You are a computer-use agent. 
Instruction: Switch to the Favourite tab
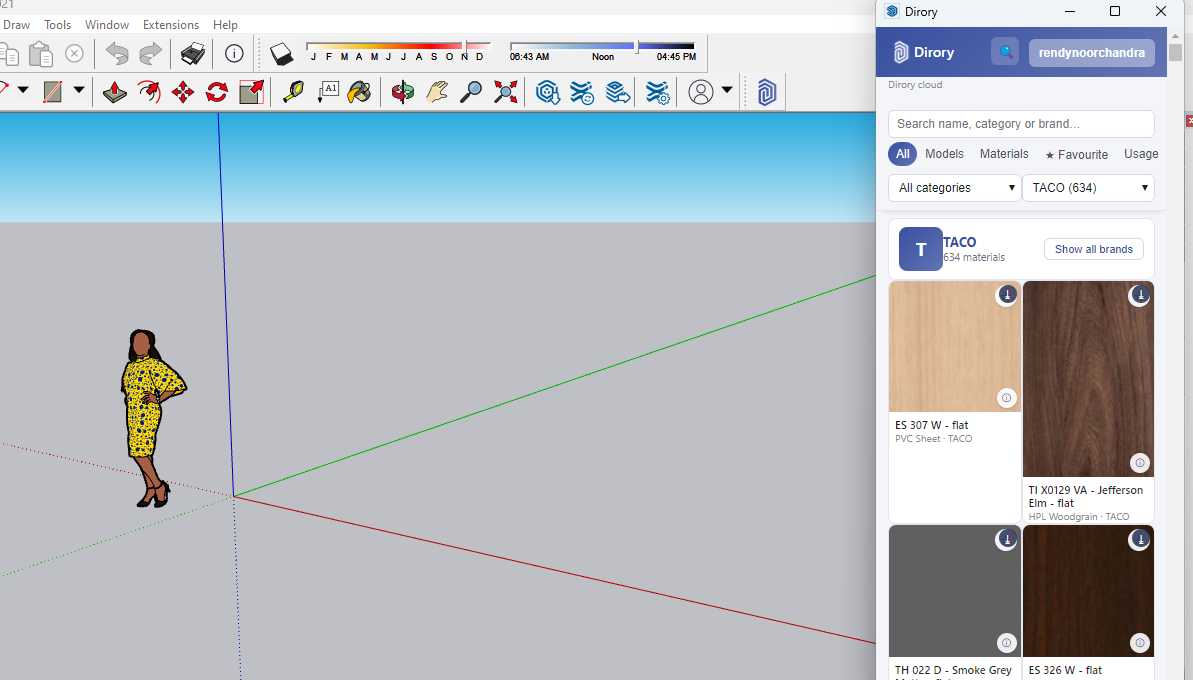tap(1076, 154)
